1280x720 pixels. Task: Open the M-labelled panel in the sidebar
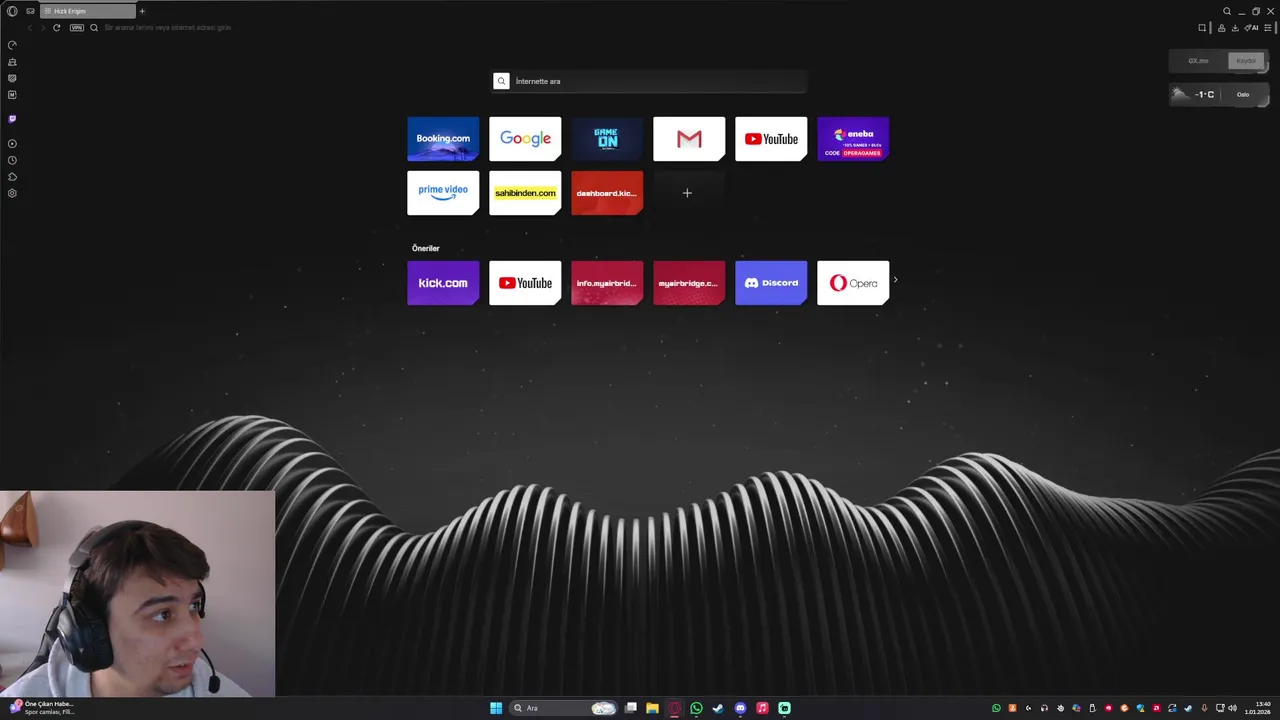12,95
